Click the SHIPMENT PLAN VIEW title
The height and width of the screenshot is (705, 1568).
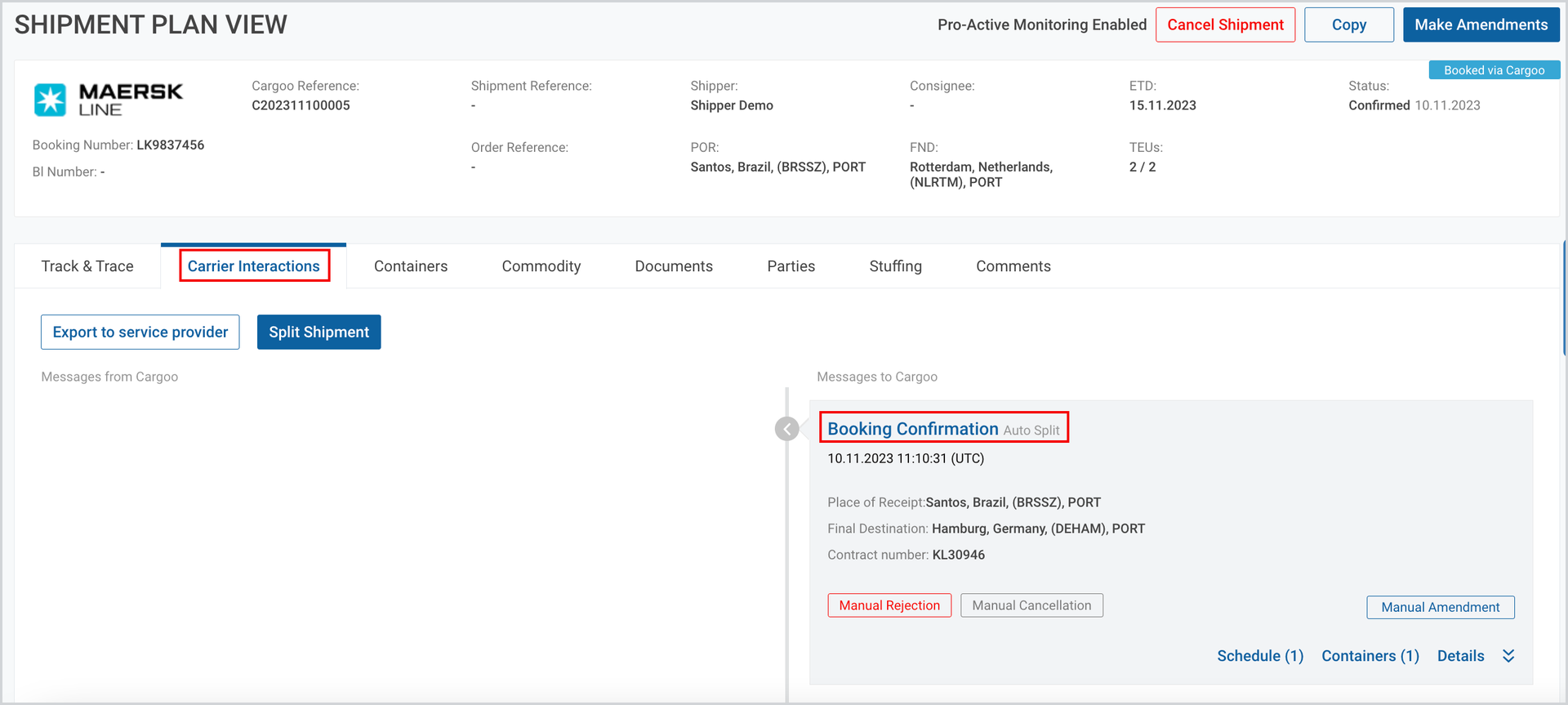tap(151, 25)
